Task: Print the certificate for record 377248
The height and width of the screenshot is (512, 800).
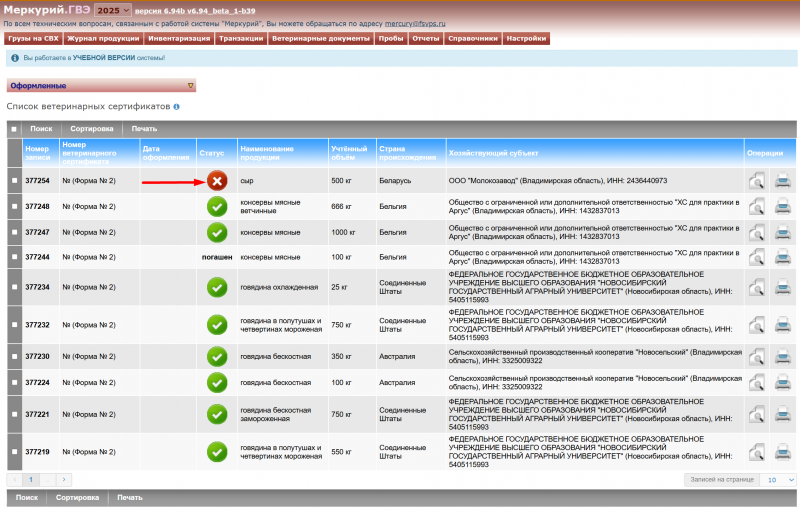Action: pos(783,207)
